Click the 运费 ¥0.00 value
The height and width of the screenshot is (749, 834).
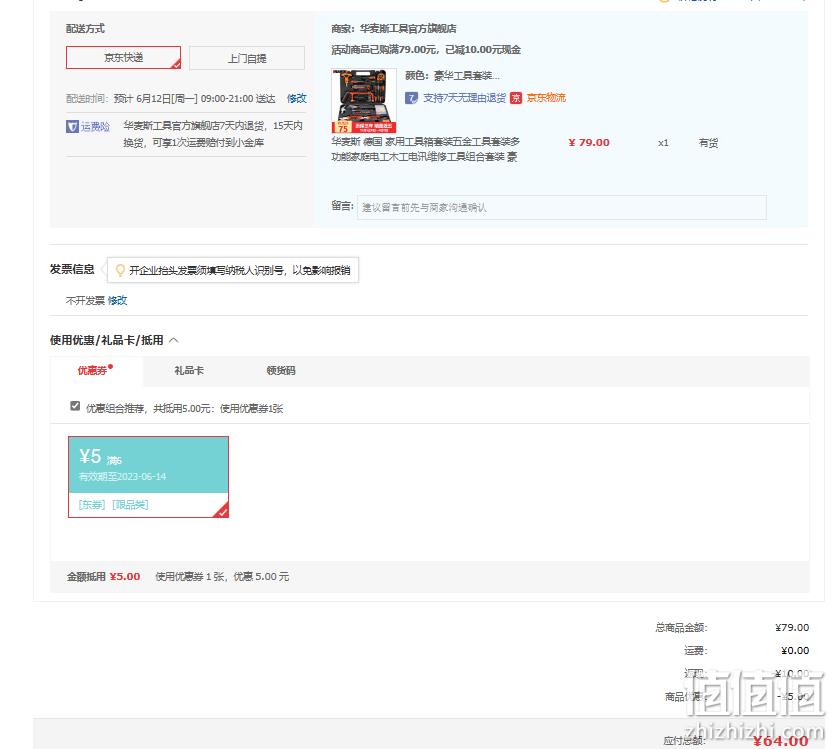795,651
